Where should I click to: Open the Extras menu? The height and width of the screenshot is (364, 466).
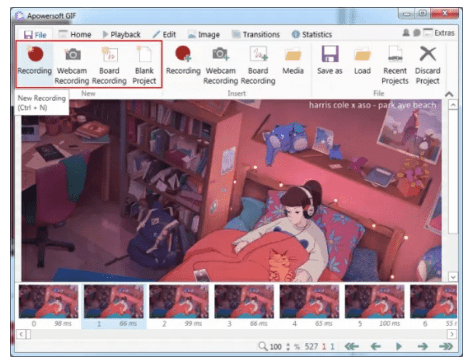[x=439, y=33]
